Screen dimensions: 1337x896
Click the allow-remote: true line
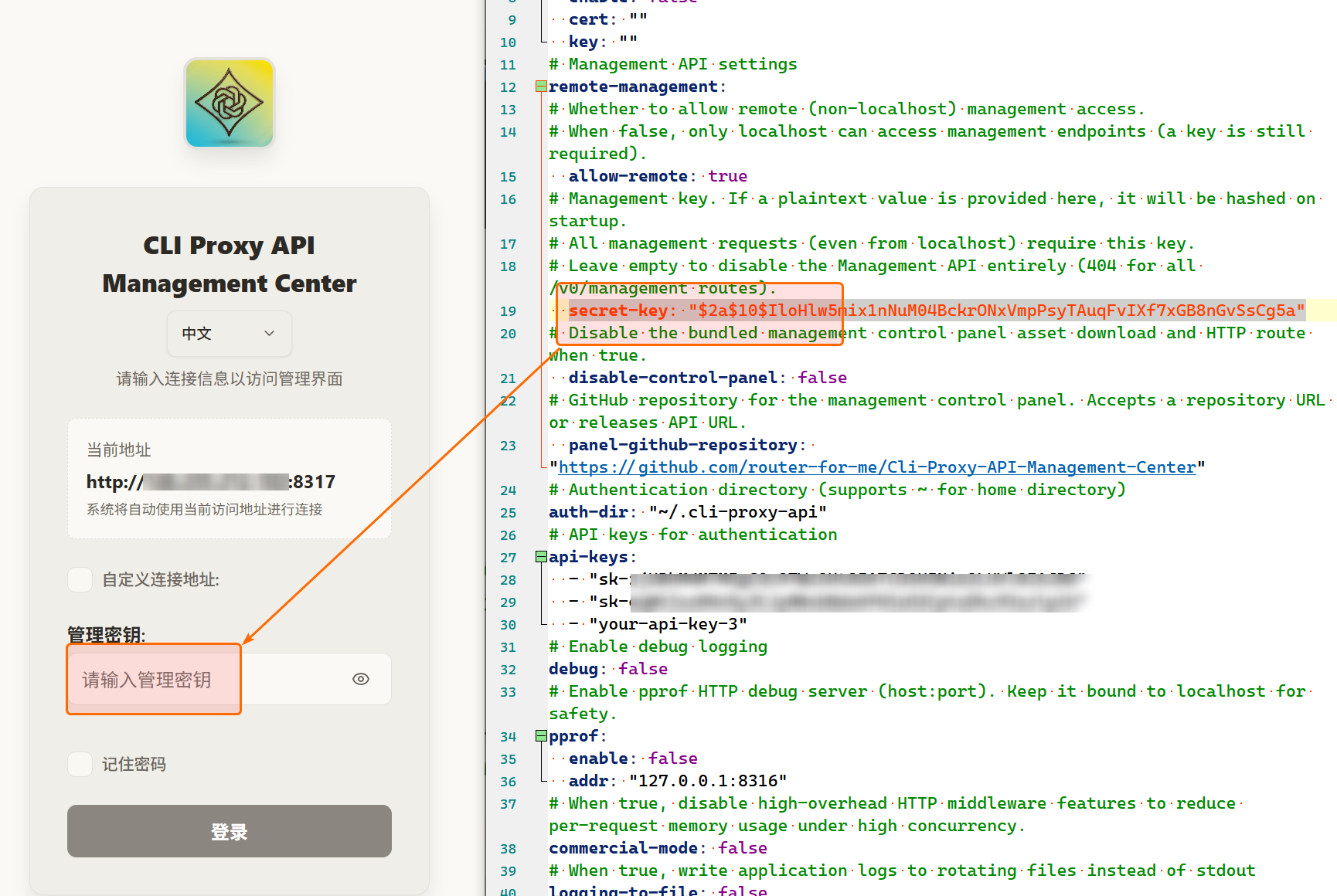click(658, 176)
